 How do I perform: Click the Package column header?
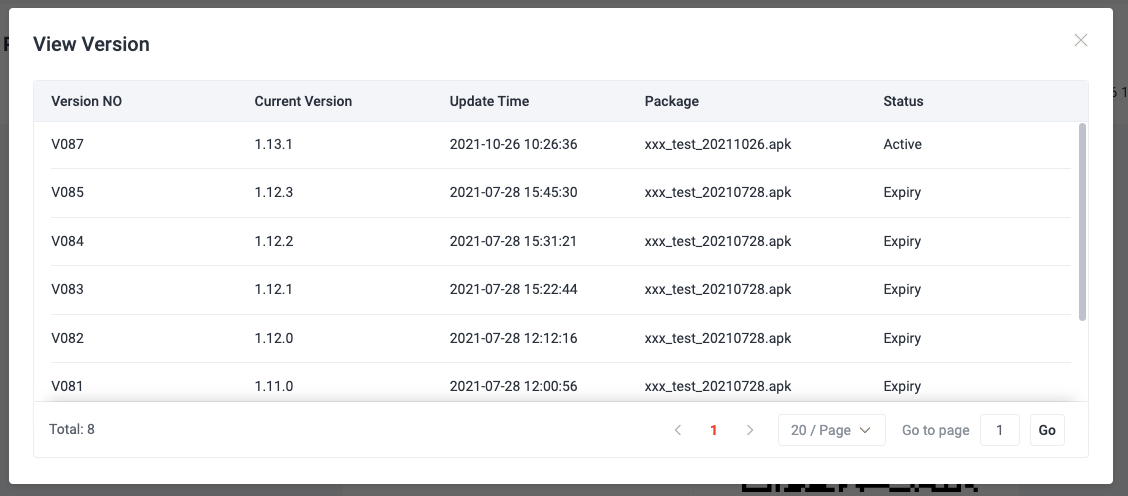click(x=671, y=102)
